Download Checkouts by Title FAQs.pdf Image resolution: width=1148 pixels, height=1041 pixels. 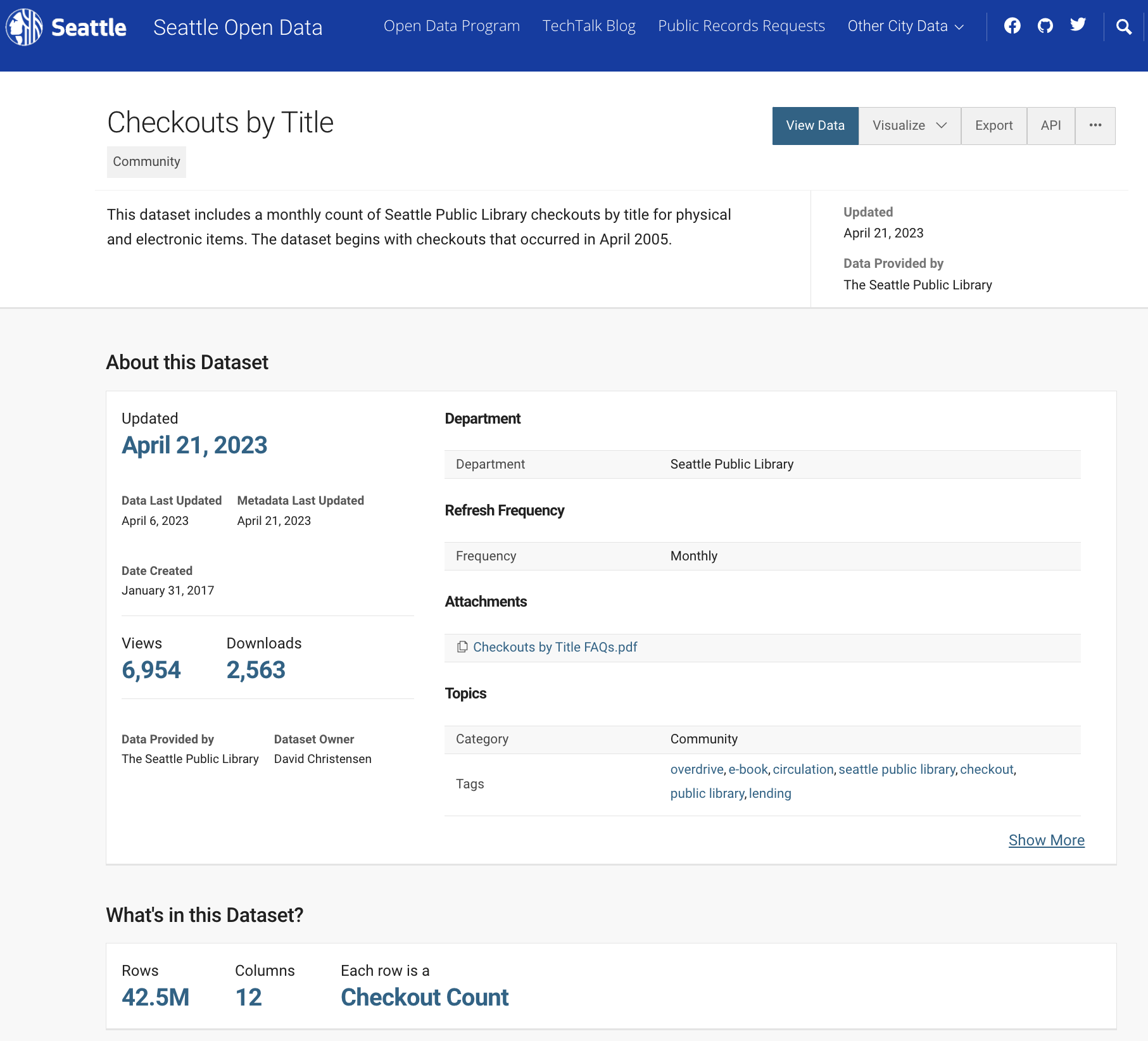[555, 647]
